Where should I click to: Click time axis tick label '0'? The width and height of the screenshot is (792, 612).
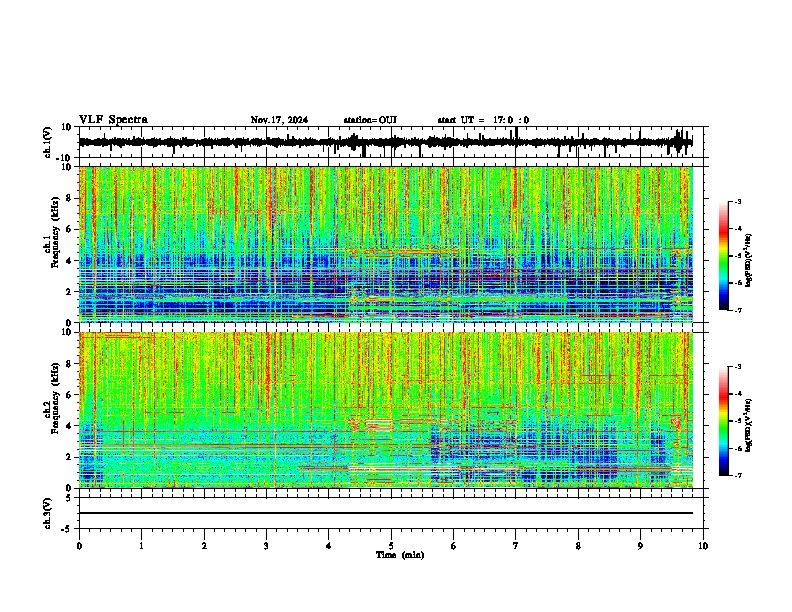pos(79,546)
